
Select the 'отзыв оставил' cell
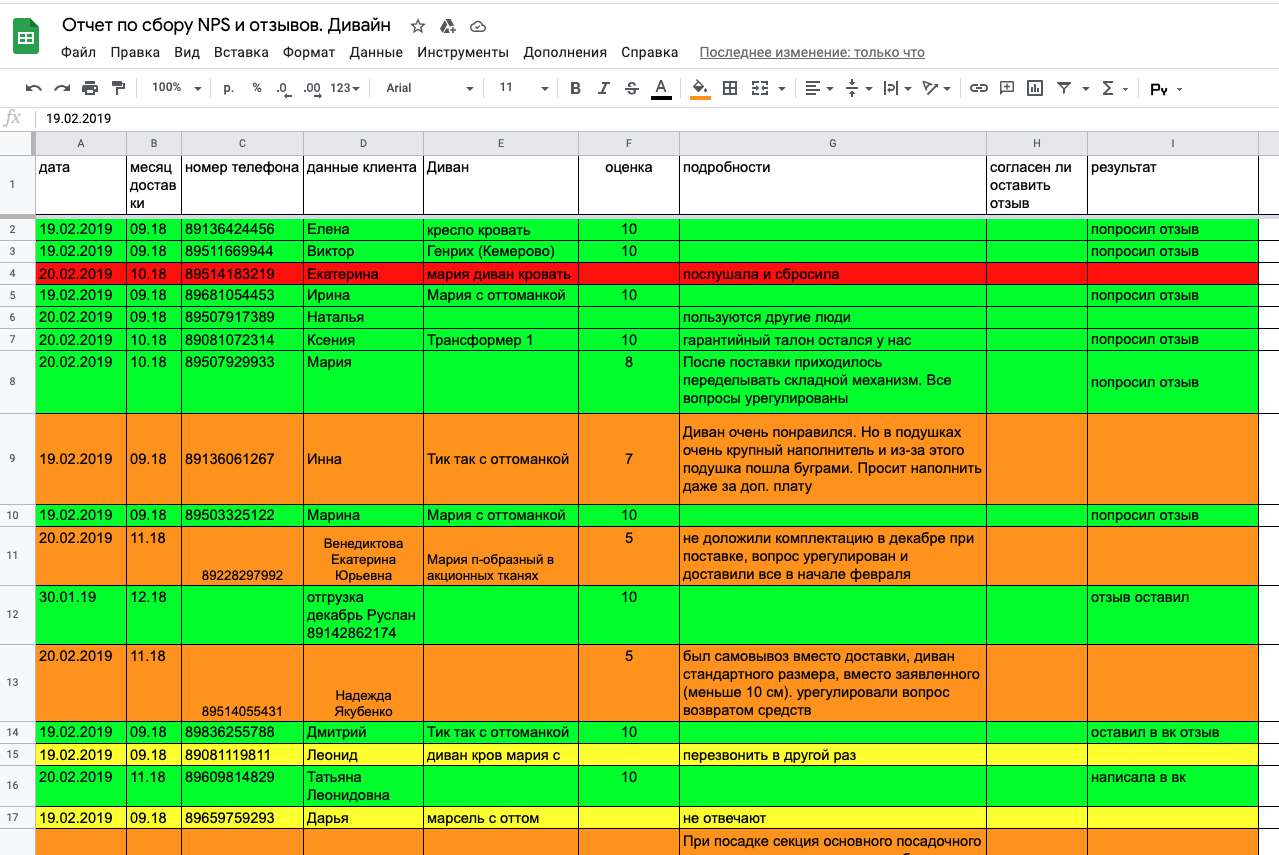click(1173, 615)
